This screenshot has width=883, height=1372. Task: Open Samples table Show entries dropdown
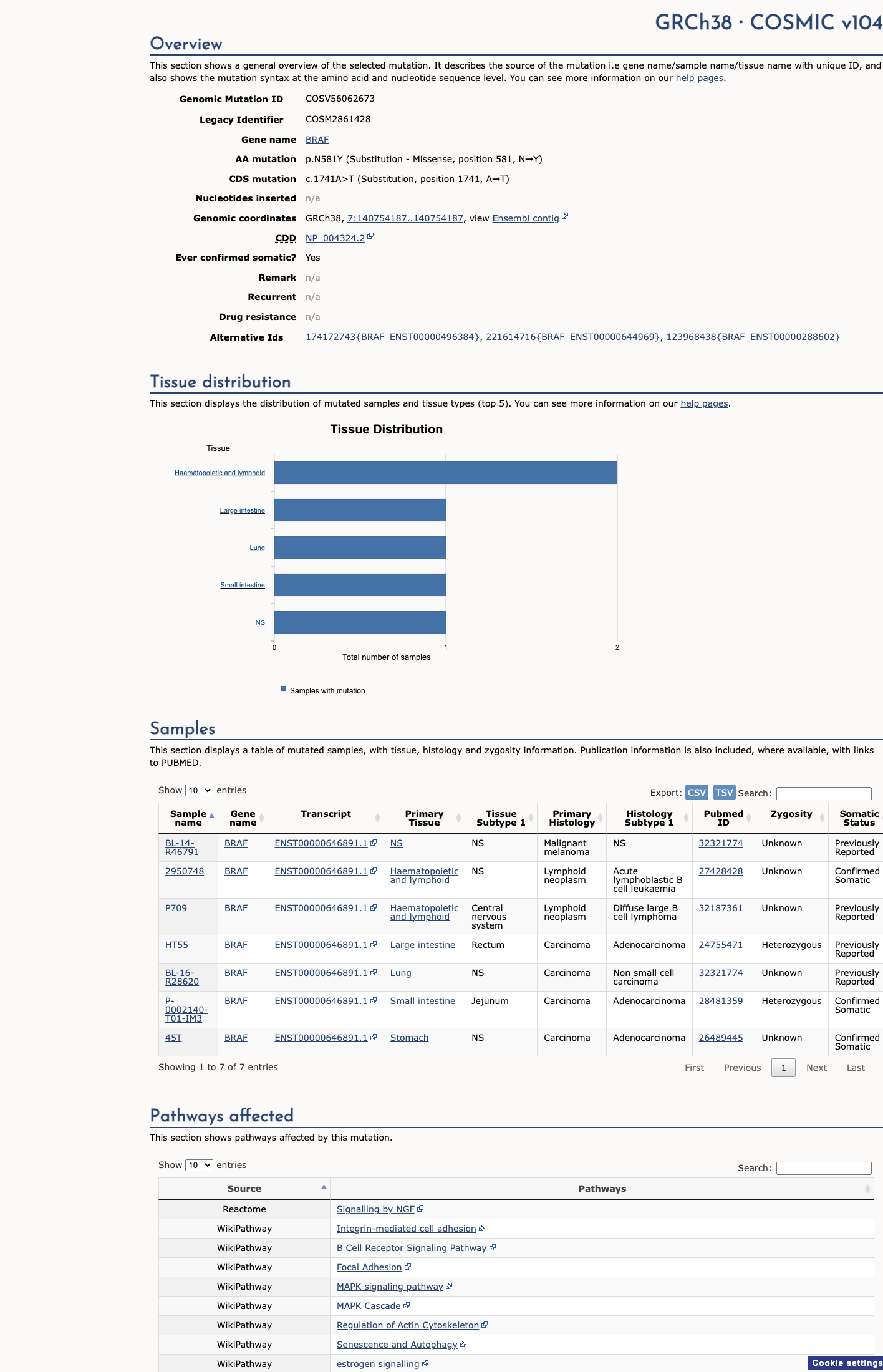199,790
